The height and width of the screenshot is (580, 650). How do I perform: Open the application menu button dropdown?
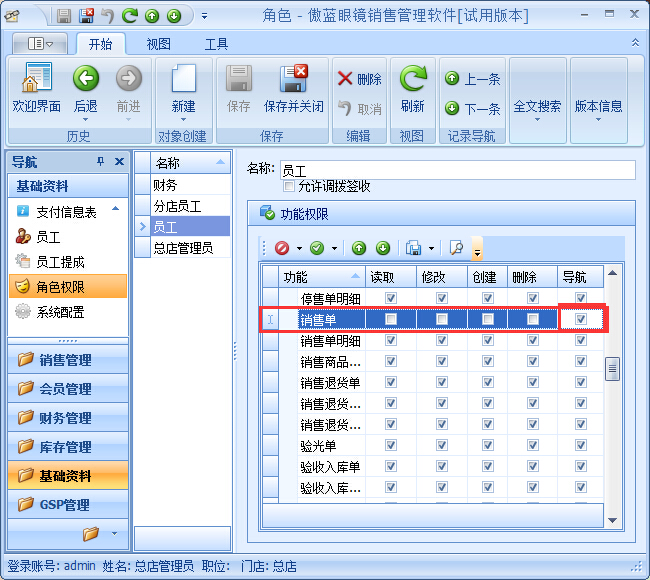(40, 44)
